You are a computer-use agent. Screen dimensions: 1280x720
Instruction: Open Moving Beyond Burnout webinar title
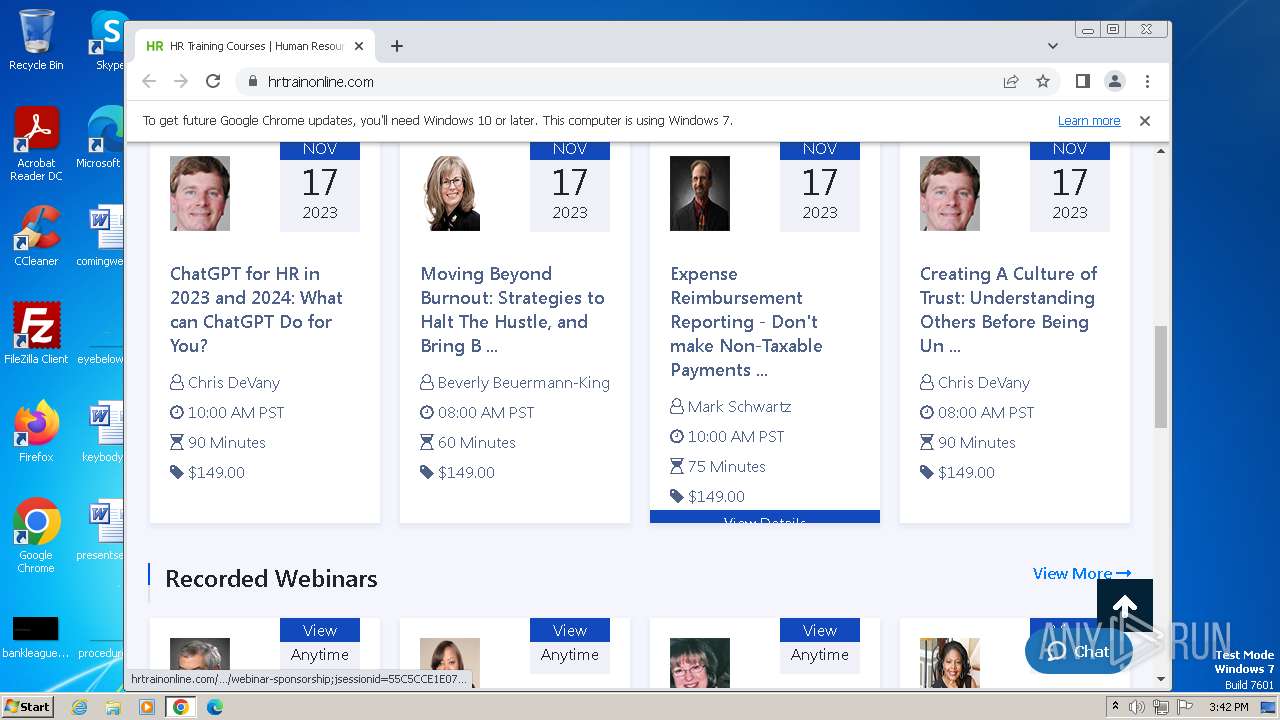[512, 310]
